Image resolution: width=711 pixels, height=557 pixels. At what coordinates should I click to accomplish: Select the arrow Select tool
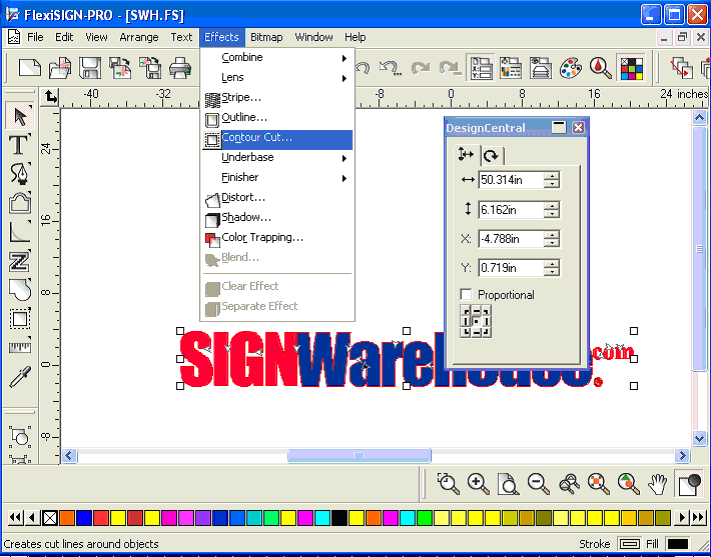20,116
